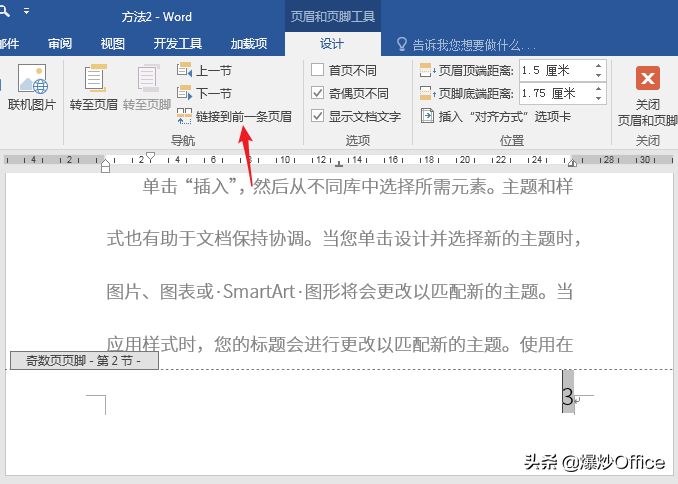Select the page number 3 in footer
This screenshot has height=484, width=678.
(568, 396)
